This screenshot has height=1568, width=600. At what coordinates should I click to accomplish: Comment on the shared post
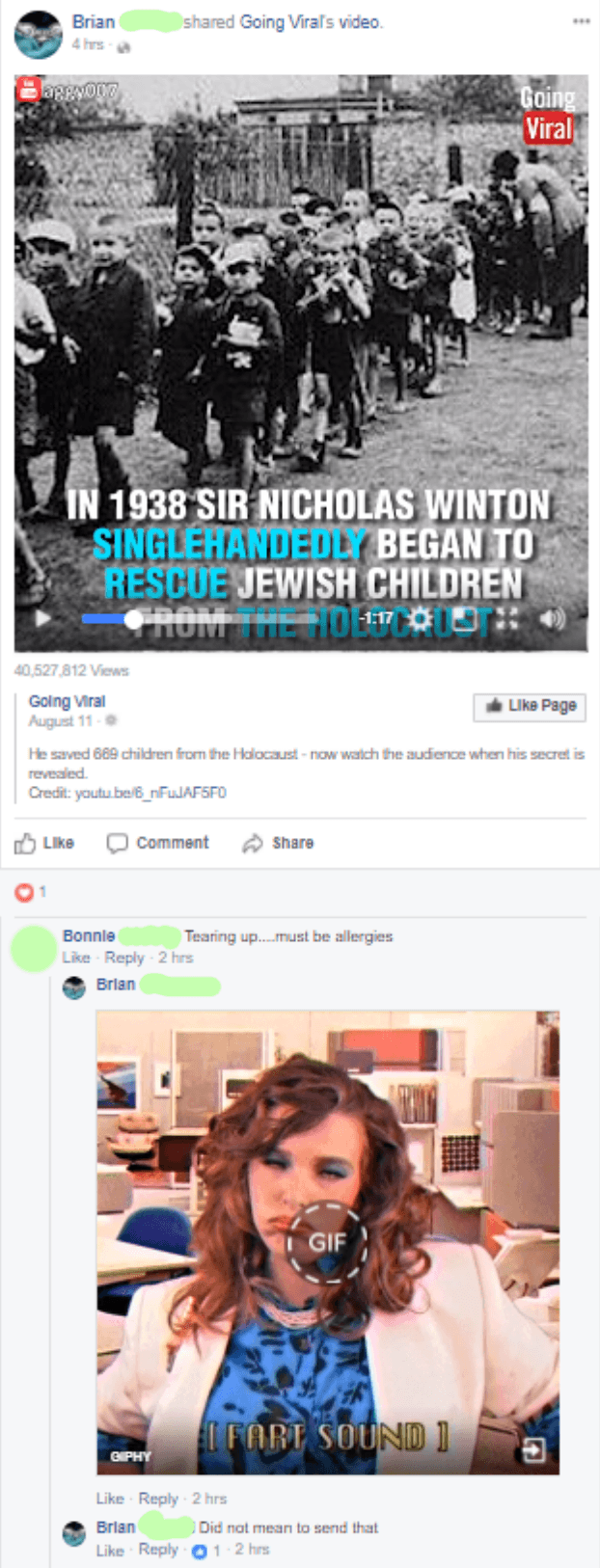(157, 843)
